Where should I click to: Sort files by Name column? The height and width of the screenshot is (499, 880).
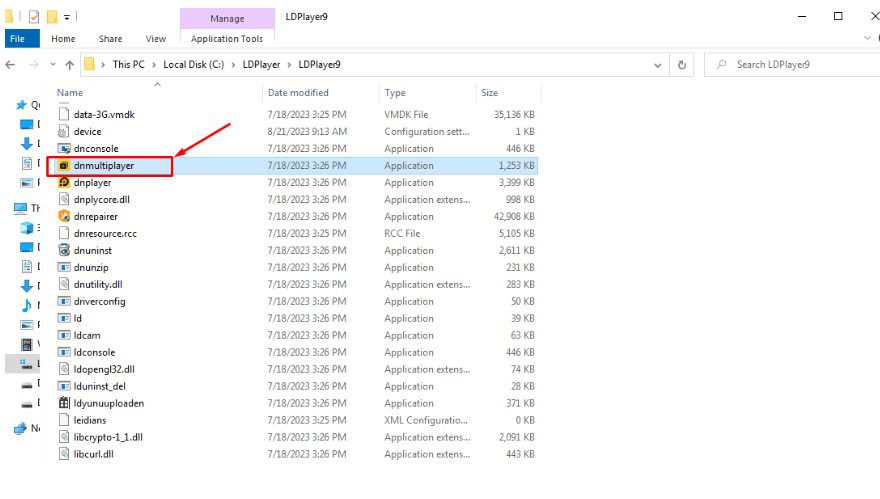point(70,93)
